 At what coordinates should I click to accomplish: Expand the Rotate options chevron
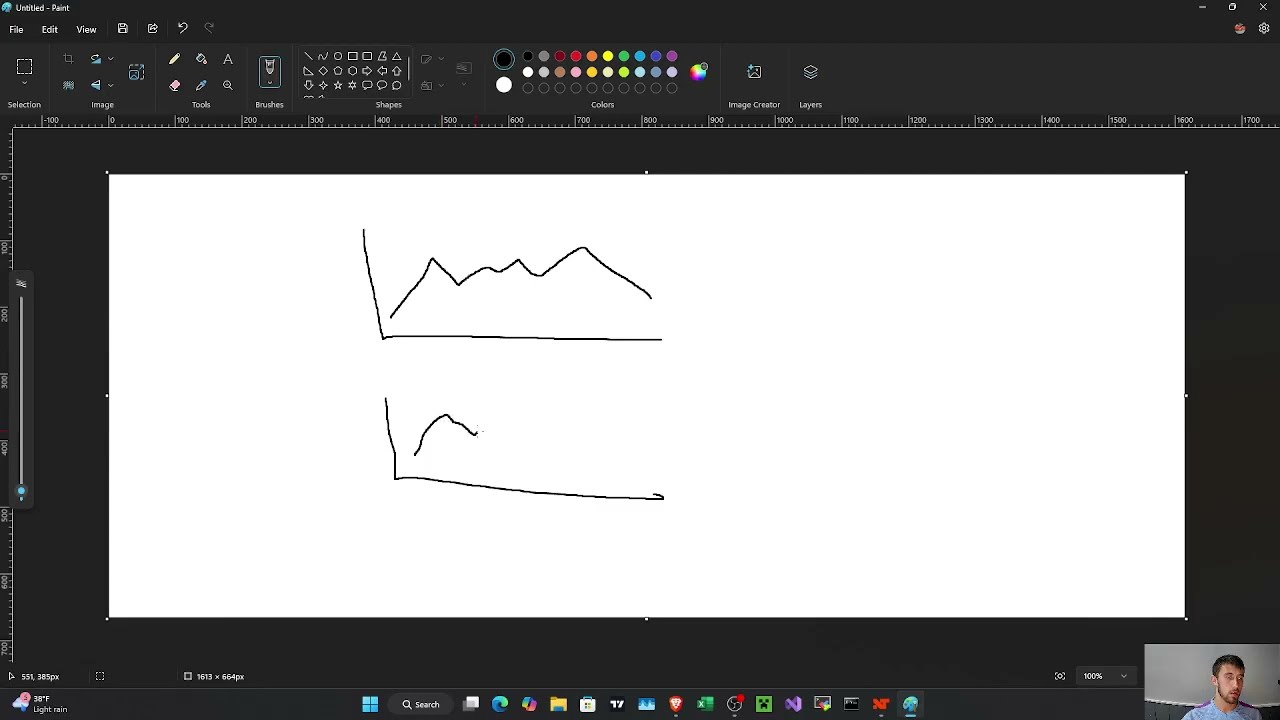110,60
